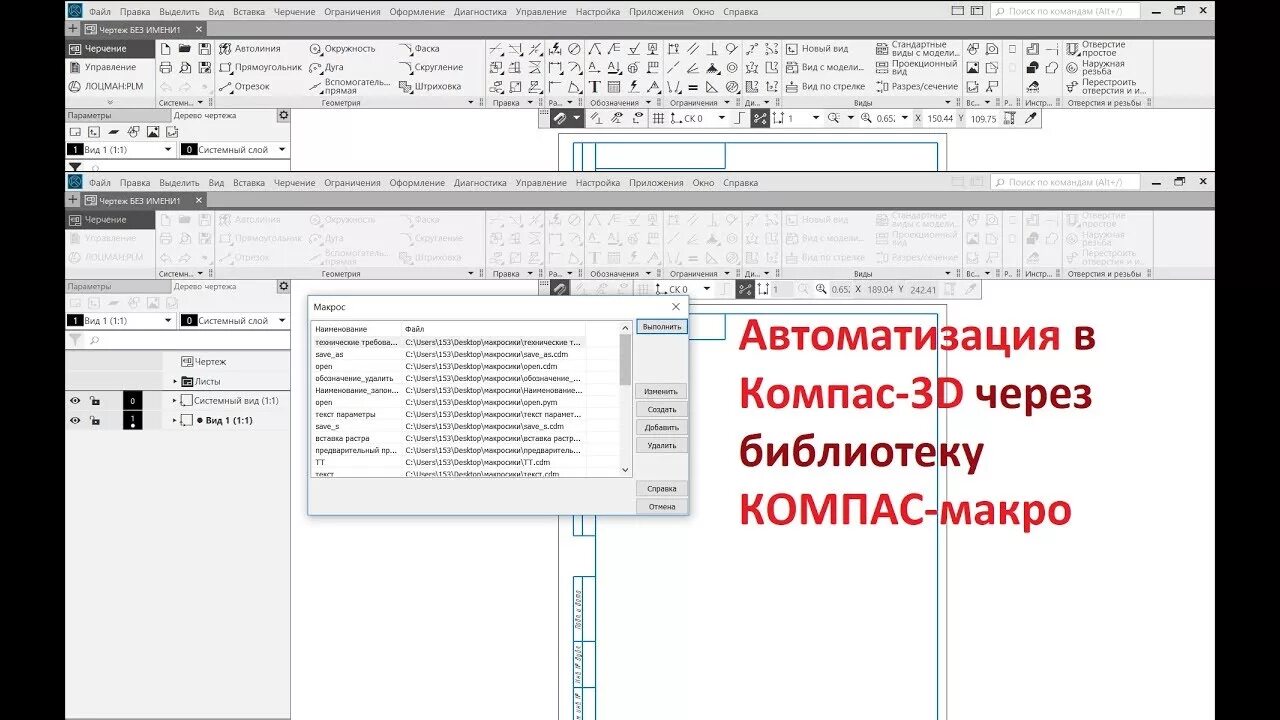Click Изменить in Макрос dialog
Screen dimensions: 1280x720
pyautogui.click(x=661, y=391)
